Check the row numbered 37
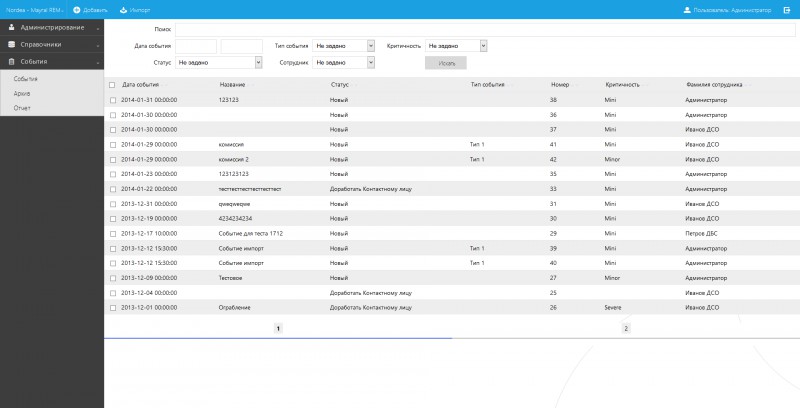The image size is (800, 408). [113, 130]
